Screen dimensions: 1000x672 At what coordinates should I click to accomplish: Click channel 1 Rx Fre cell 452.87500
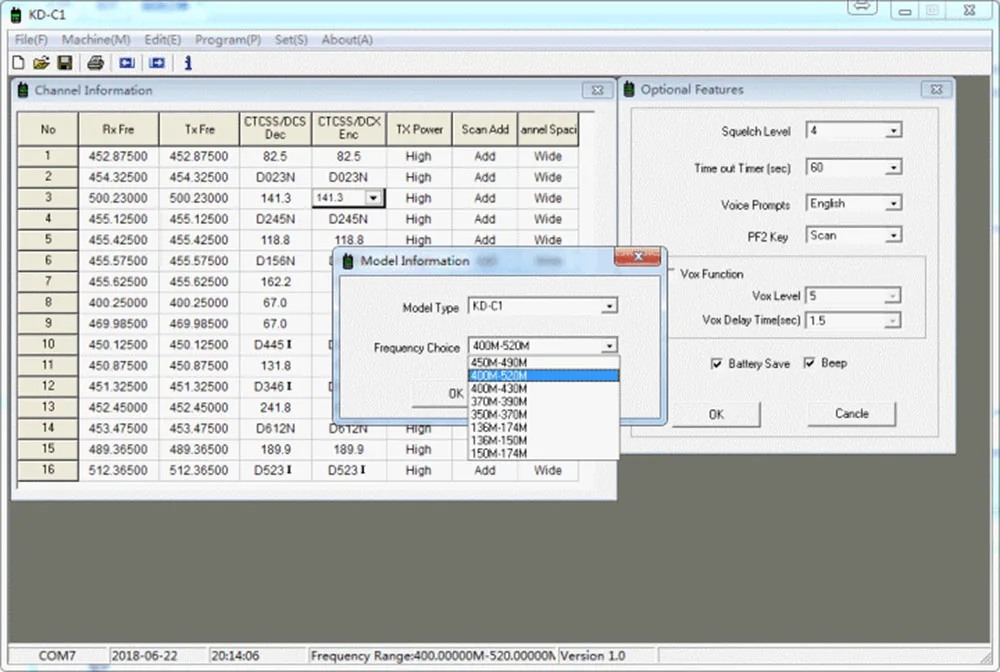coord(118,157)
